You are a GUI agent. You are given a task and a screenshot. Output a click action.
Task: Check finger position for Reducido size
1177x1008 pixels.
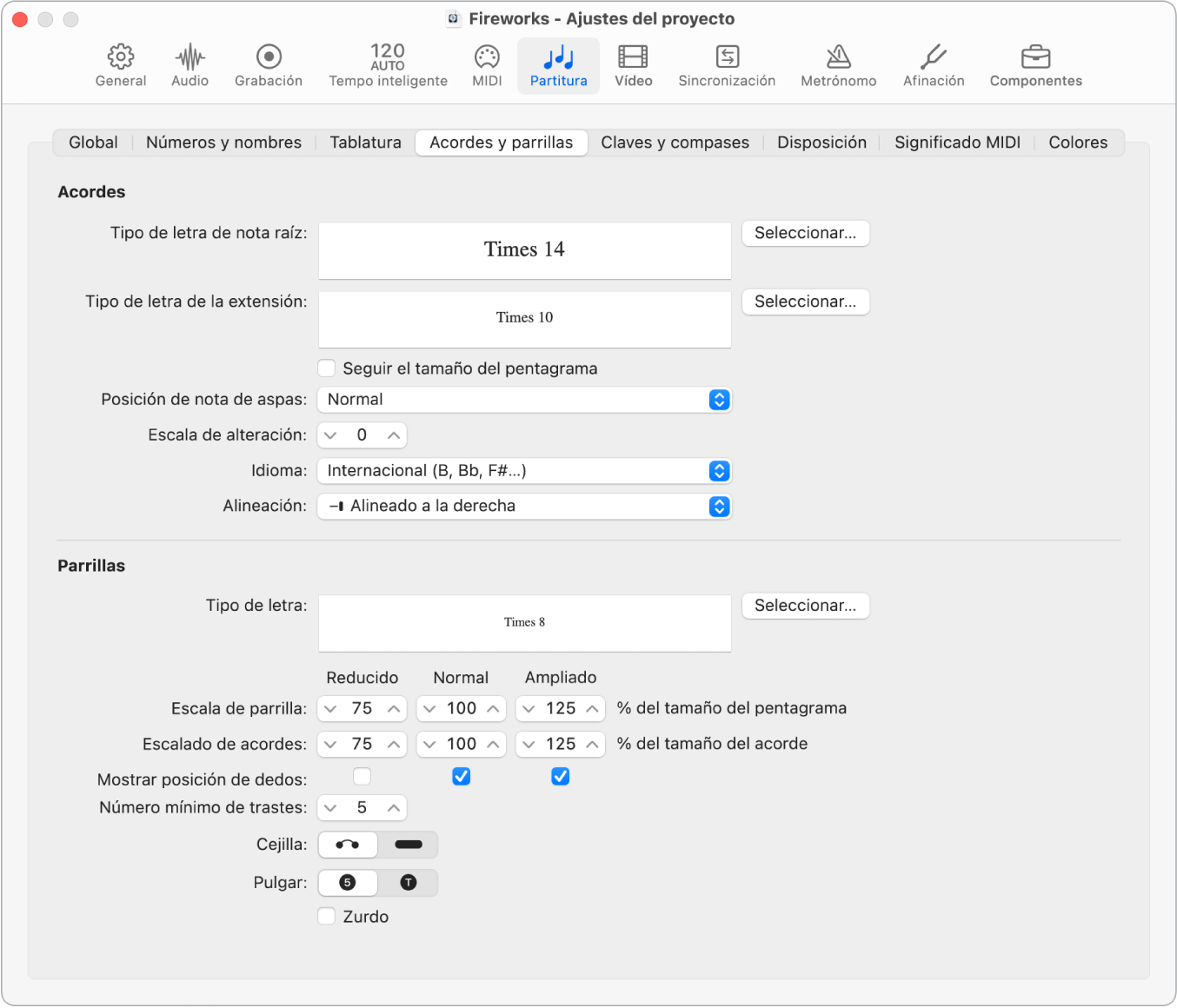(x=362, y=776)
